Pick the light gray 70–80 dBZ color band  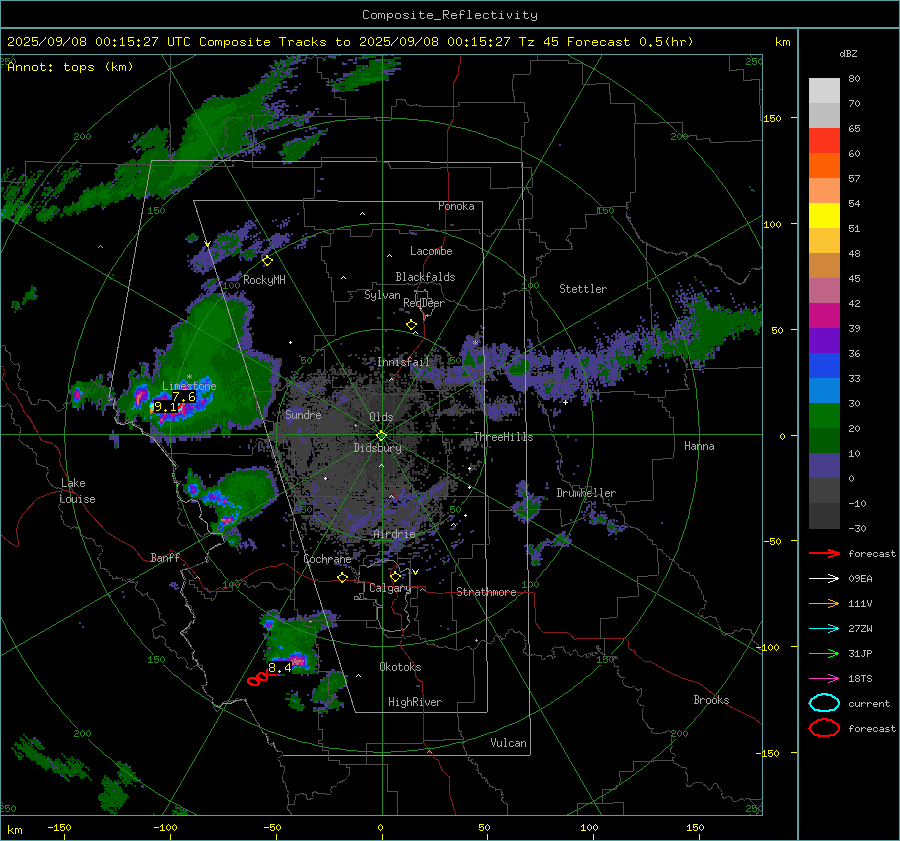click(824, 91)
